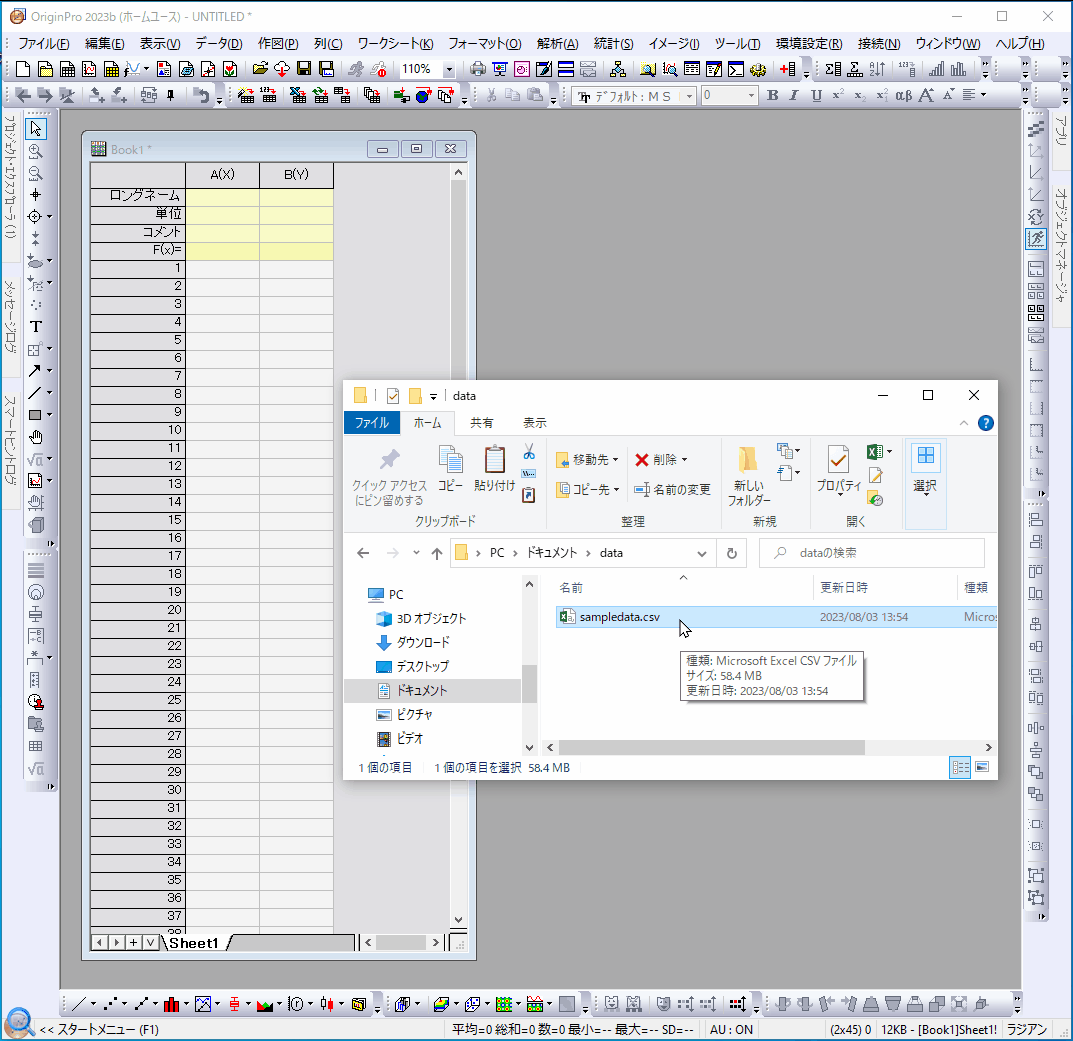The image size is (1073, 1041).
Task: Switch Explorer to large icons view layout
Action: tap(982, 767)
